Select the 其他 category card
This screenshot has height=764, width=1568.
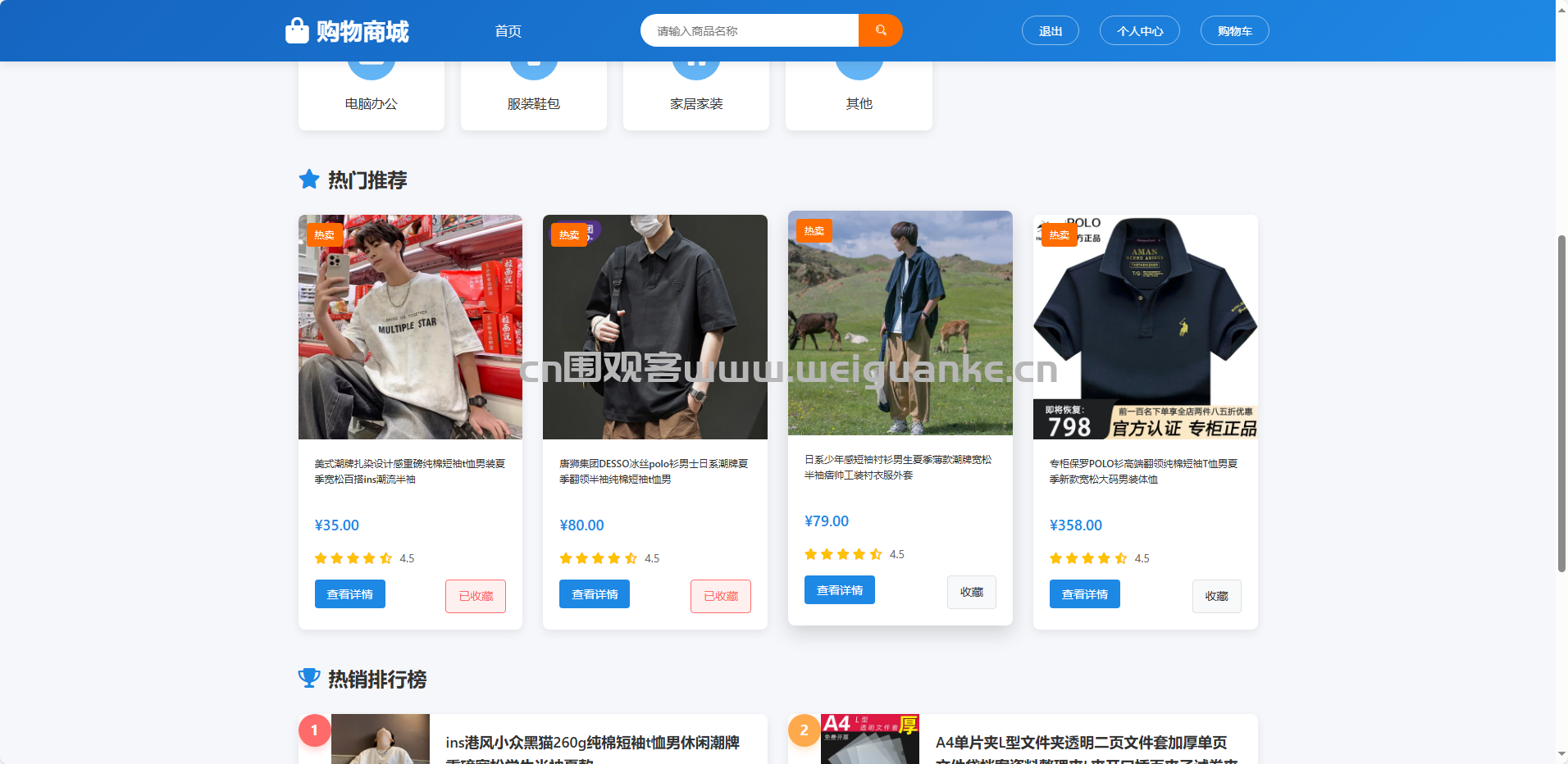click(859, 95)
